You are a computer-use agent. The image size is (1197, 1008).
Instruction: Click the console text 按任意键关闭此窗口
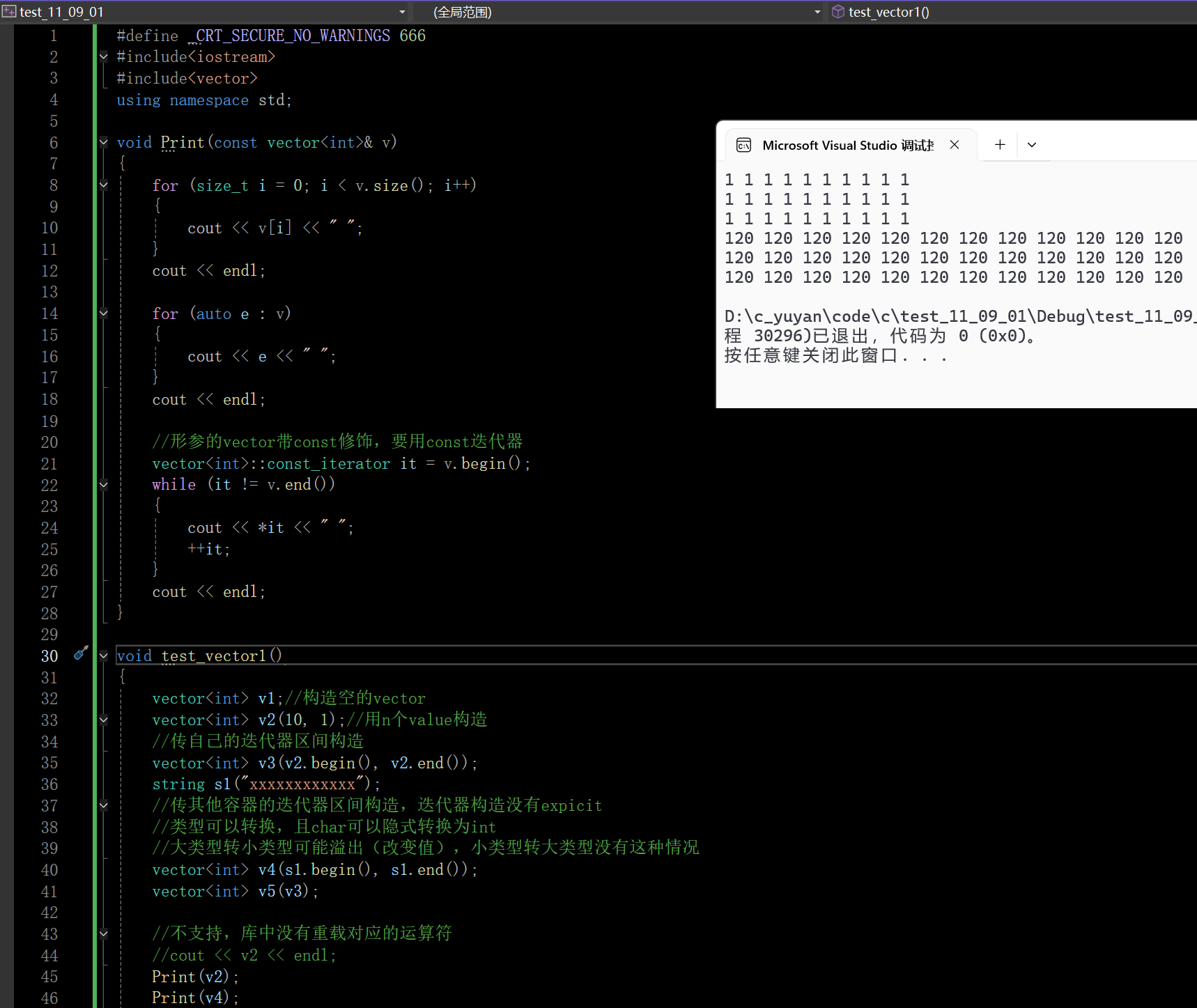pyautogui.click(x=835, y=355)
